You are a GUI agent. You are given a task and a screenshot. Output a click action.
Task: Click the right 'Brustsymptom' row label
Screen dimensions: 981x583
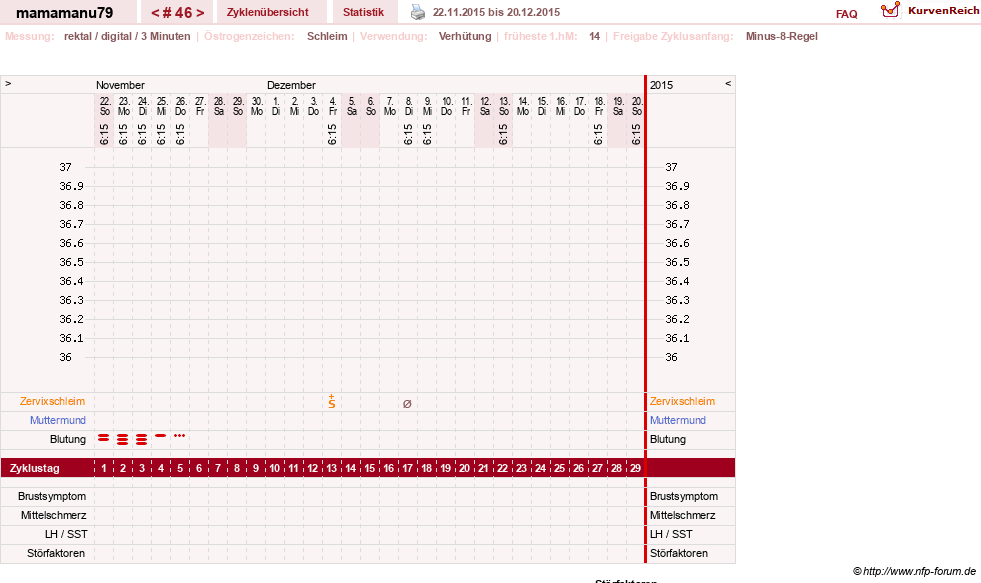coord(684,496)
